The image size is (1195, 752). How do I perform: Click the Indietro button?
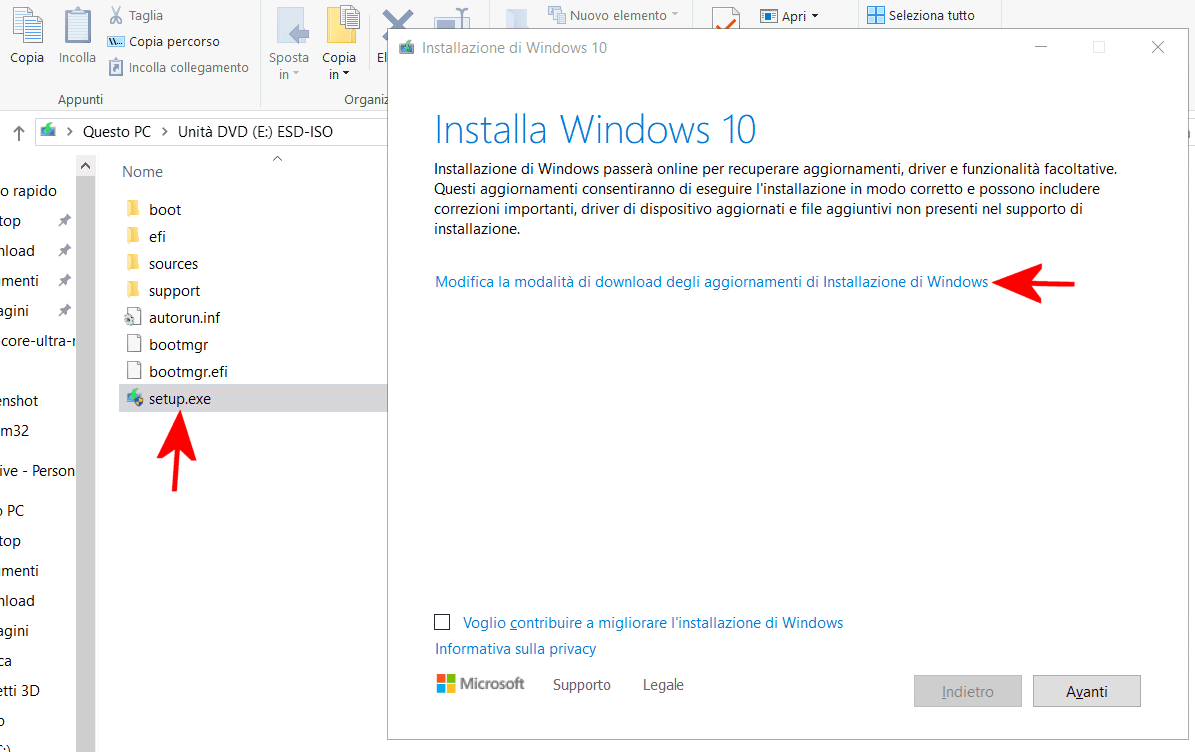click(x=968, y=691)
